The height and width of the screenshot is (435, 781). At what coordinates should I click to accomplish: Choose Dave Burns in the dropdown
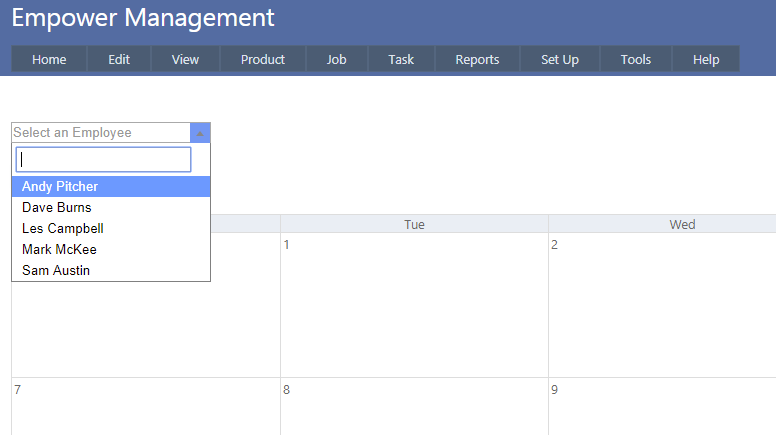pyautogui.click(x=57, y=208)
